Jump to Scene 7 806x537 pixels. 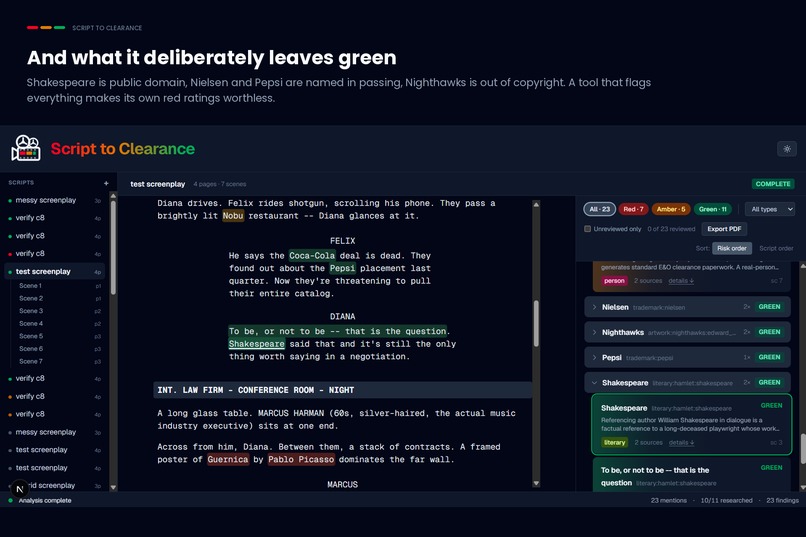point(31,361)
